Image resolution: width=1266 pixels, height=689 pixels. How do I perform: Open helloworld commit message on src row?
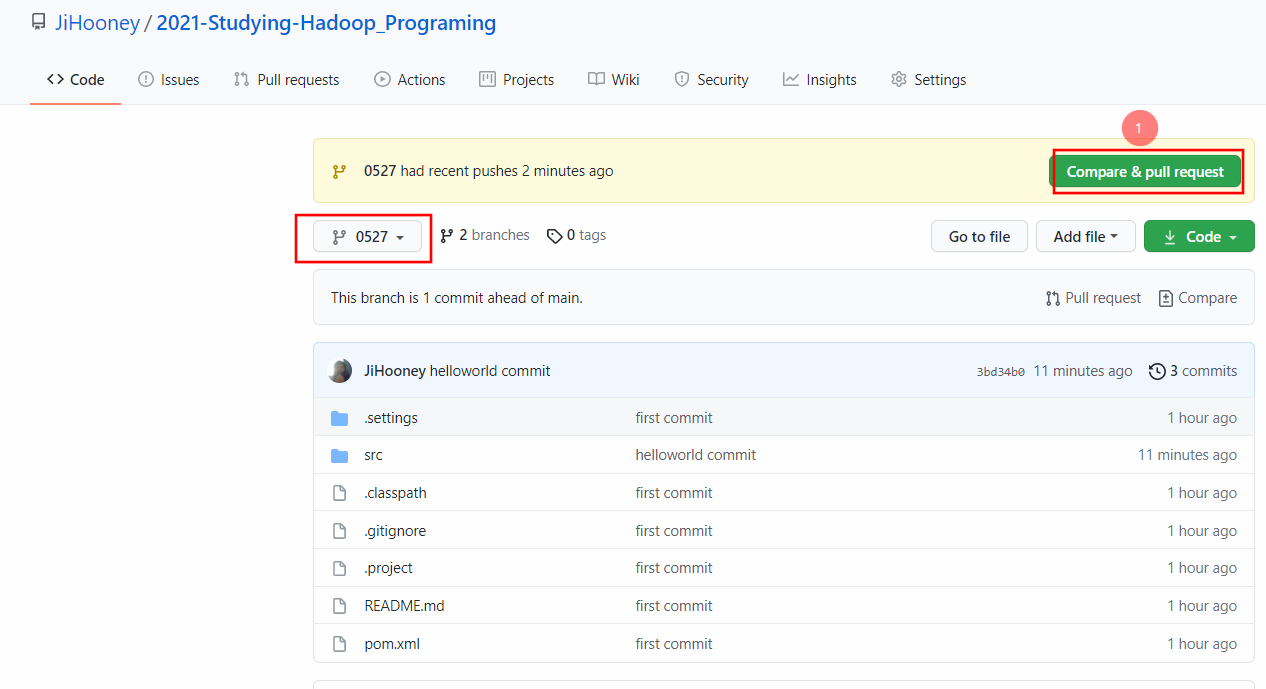click(696, 455)
